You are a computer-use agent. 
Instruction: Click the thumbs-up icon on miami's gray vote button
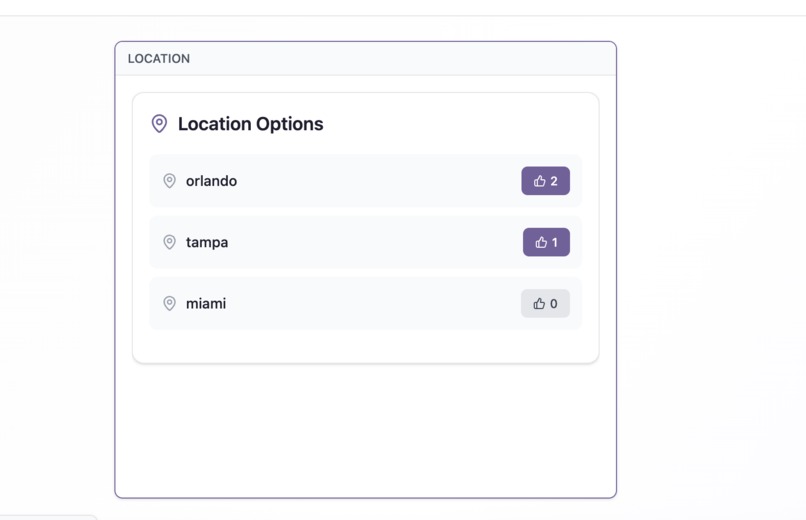pyautogui.click(x=539, y=304)
